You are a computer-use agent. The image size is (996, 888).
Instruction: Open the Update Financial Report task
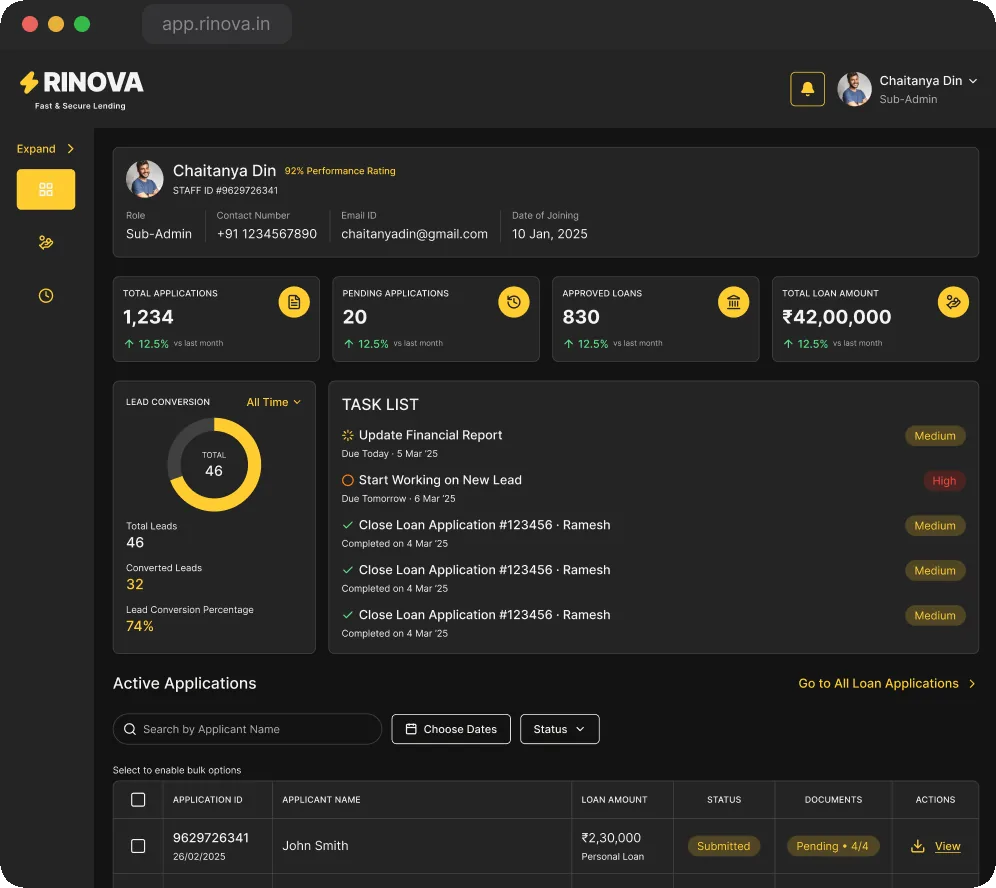(x=431, y=435)
